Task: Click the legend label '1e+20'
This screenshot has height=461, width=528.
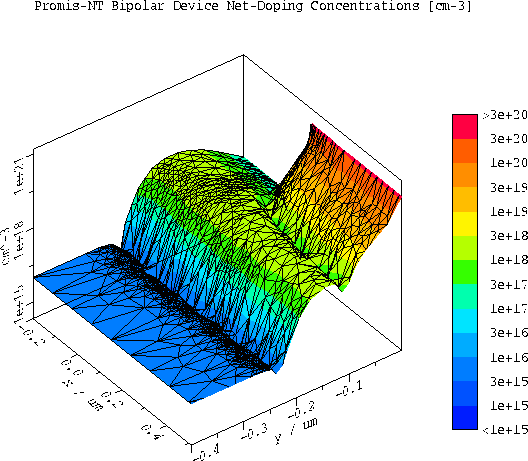Action: [508, 163]
